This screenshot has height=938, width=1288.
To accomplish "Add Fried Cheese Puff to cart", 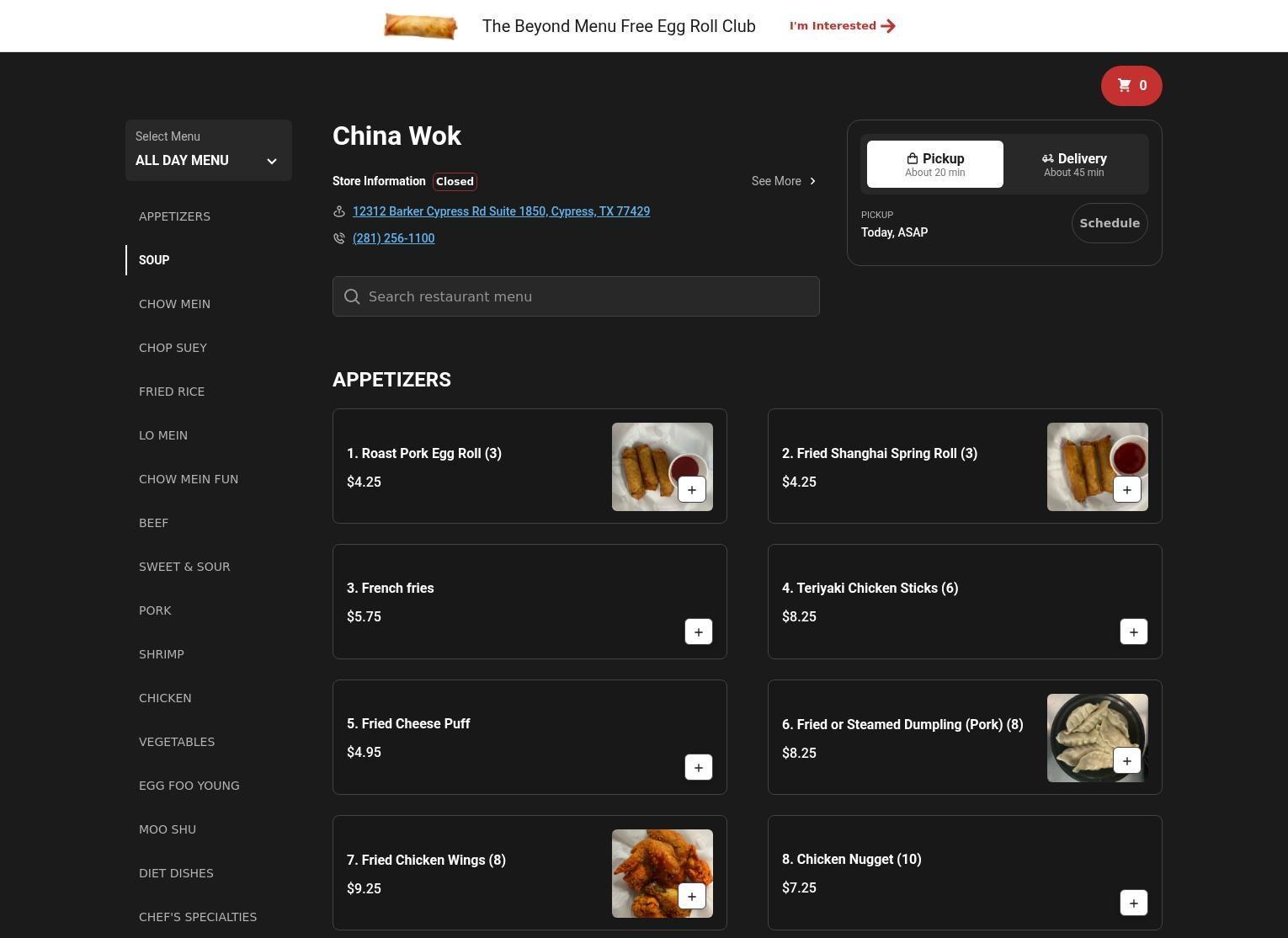I will pyautogui.click(x=698, y=768).
